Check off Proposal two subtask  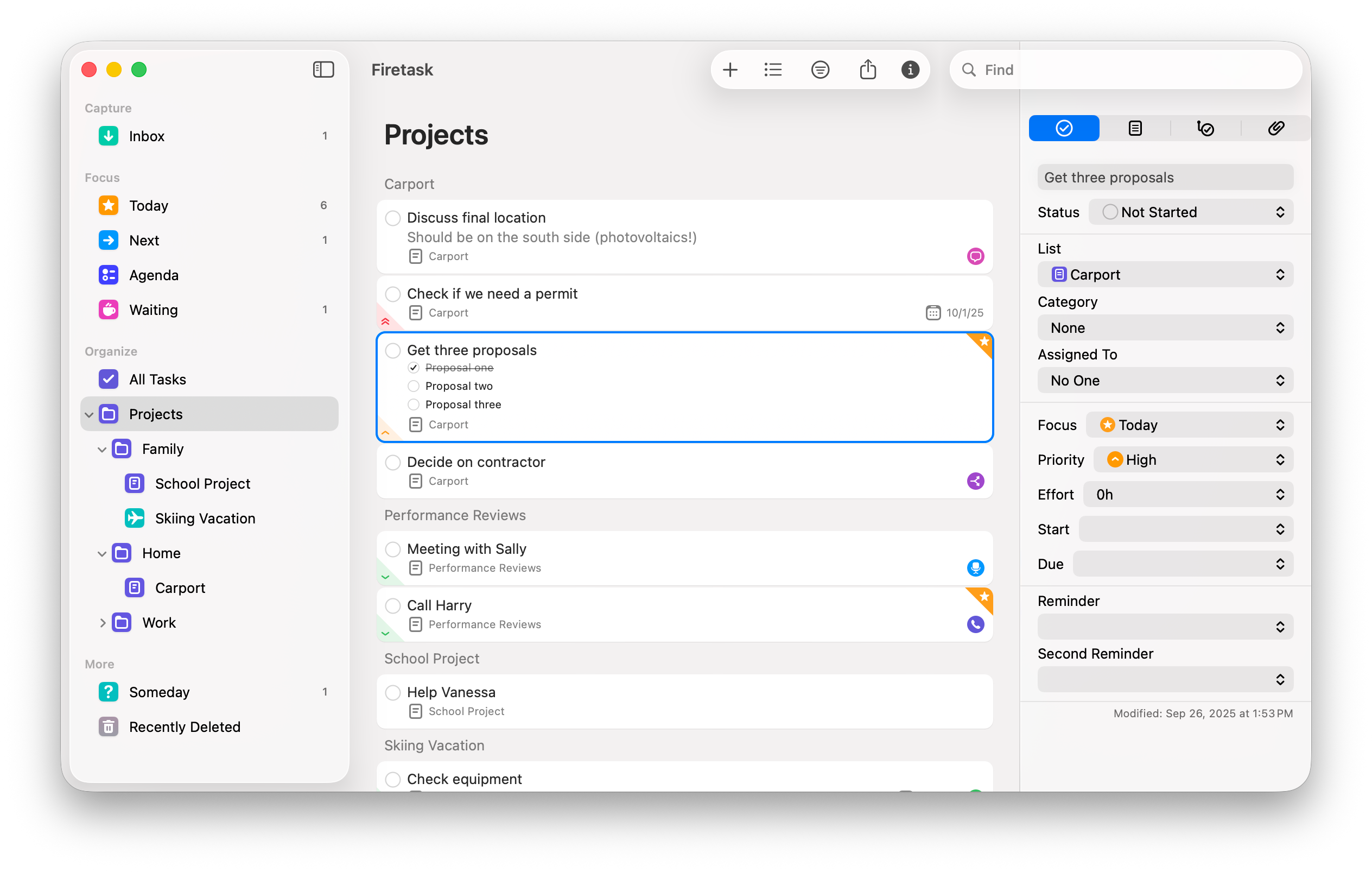(414, 387)
